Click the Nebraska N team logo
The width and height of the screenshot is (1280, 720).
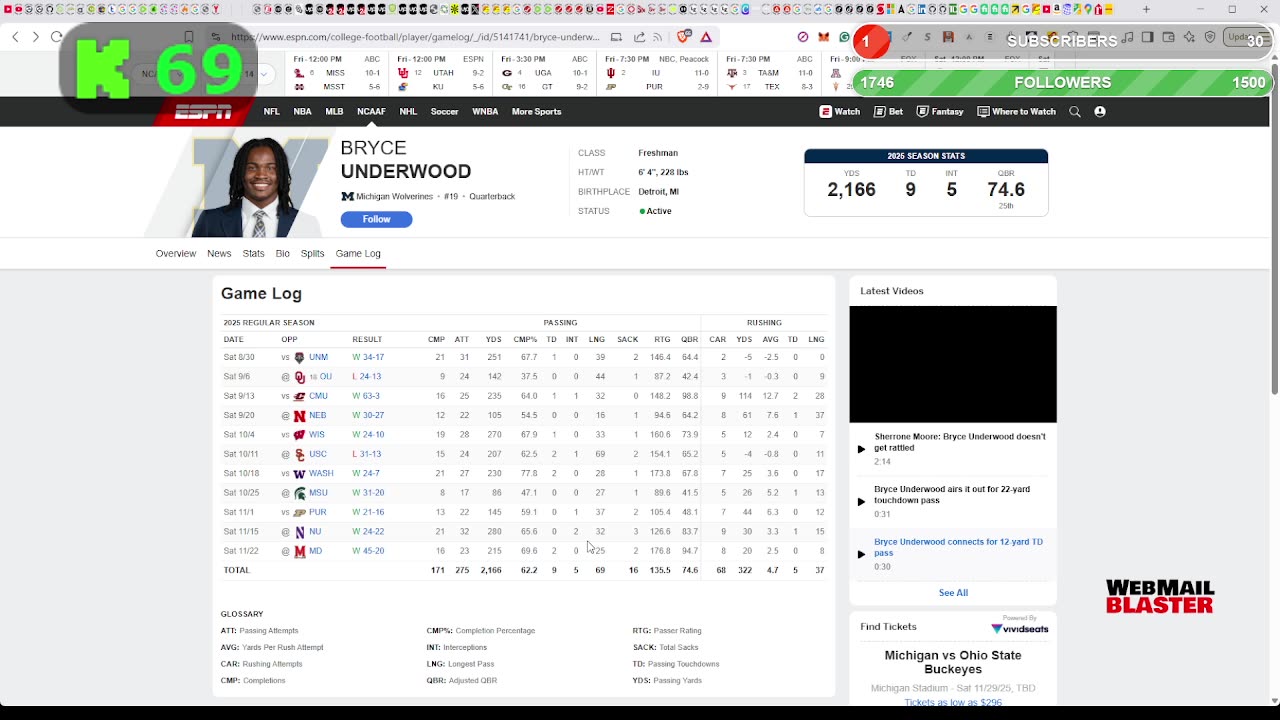[299, 416]
